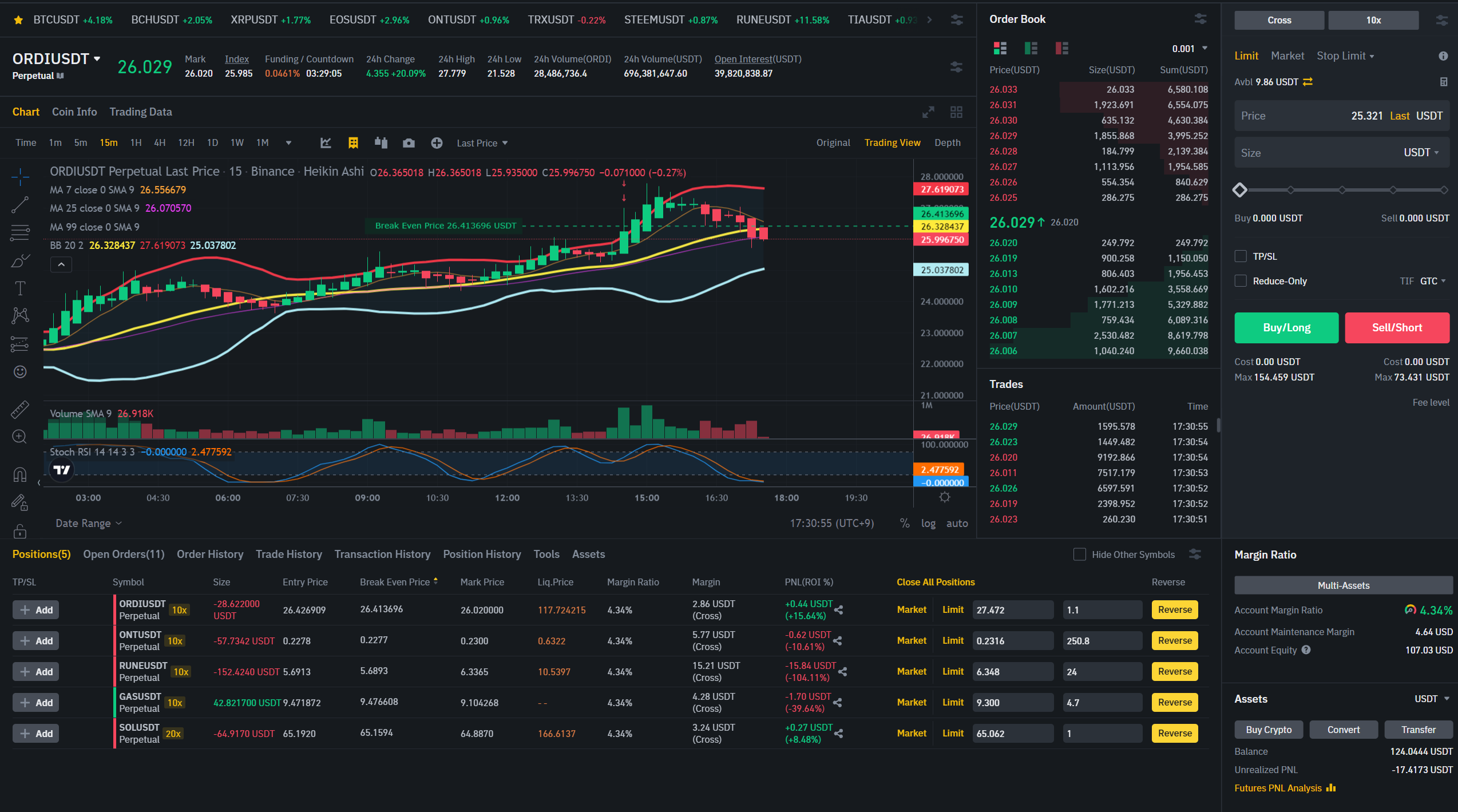The image size is (1458, 812).
Task: Click the SOLUSDT limit close price field
Action: [x=1013, y=734]
